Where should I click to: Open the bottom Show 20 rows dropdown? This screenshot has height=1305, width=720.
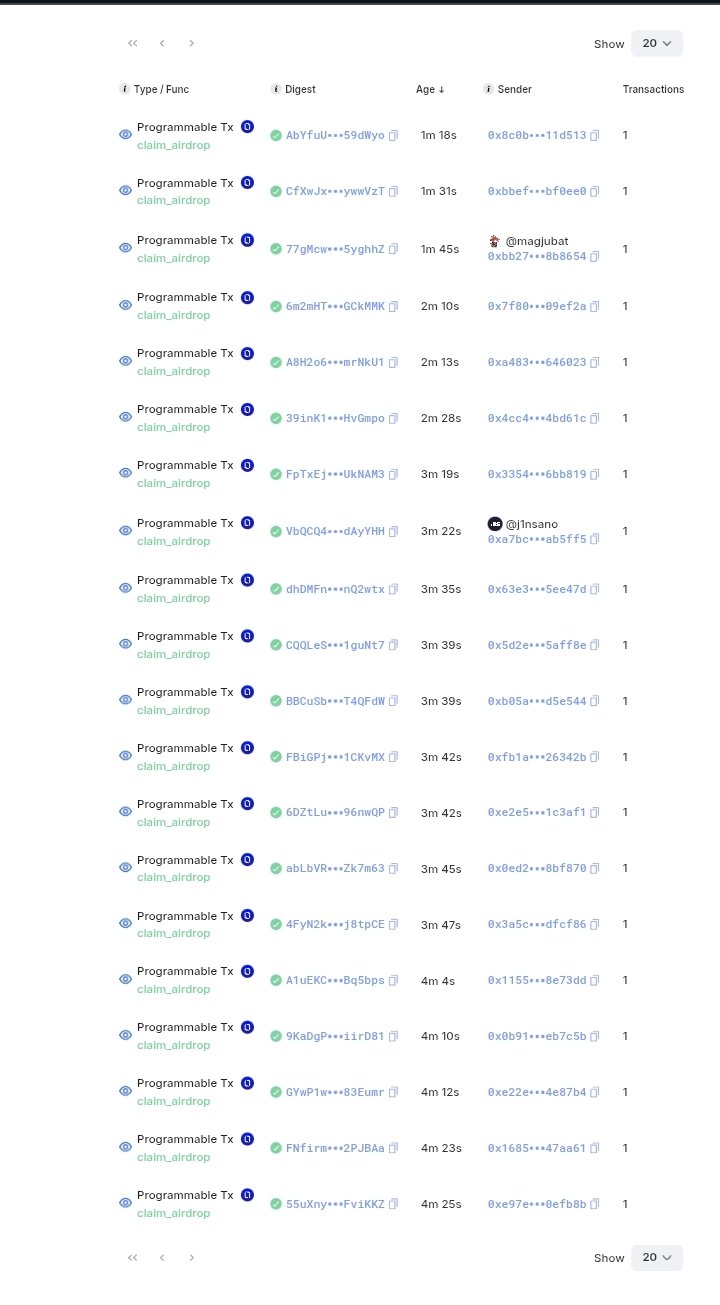point(657,1258)
